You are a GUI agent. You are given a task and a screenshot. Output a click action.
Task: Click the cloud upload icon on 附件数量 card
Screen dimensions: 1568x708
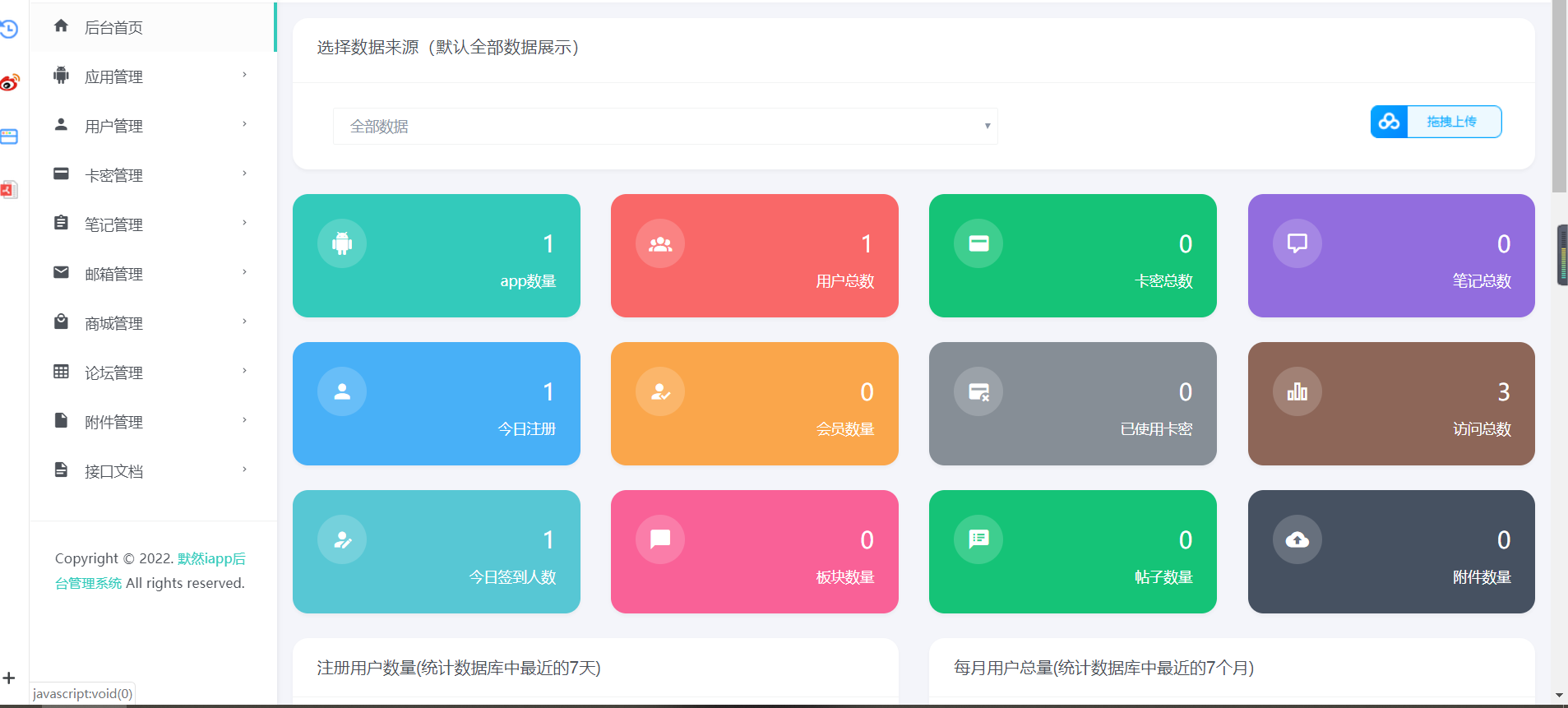point(1297,539)
